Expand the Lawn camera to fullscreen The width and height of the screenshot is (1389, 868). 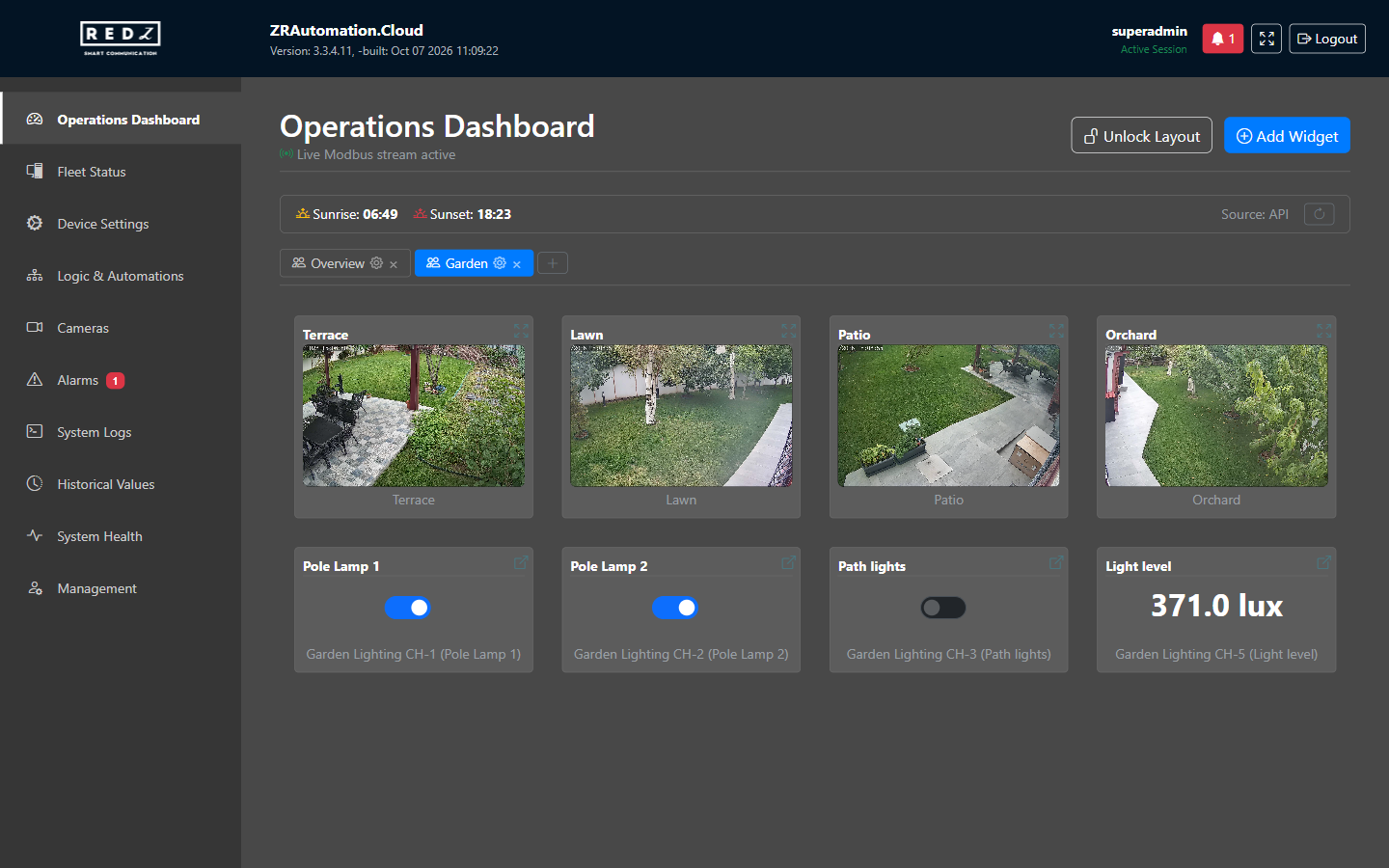tap(788, 331)
